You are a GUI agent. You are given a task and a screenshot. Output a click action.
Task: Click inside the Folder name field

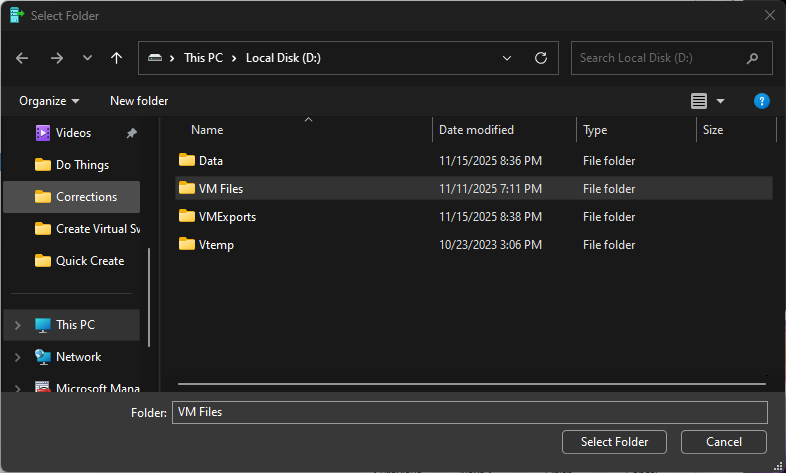[x=469, y=412]
